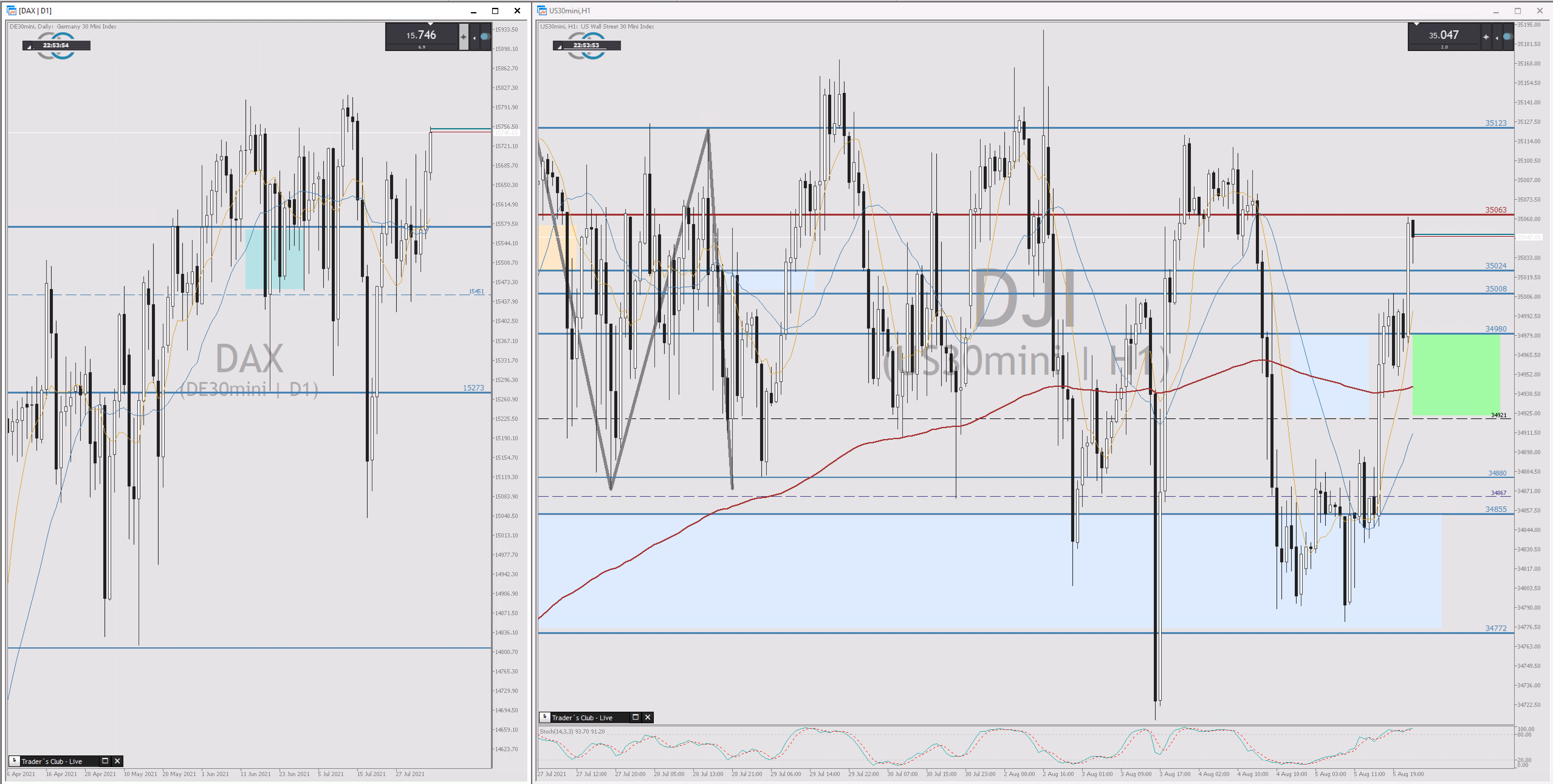Click the 35008 level label
The height and width of the screenshot is (784, 1553).
(x=1496, y=289)
